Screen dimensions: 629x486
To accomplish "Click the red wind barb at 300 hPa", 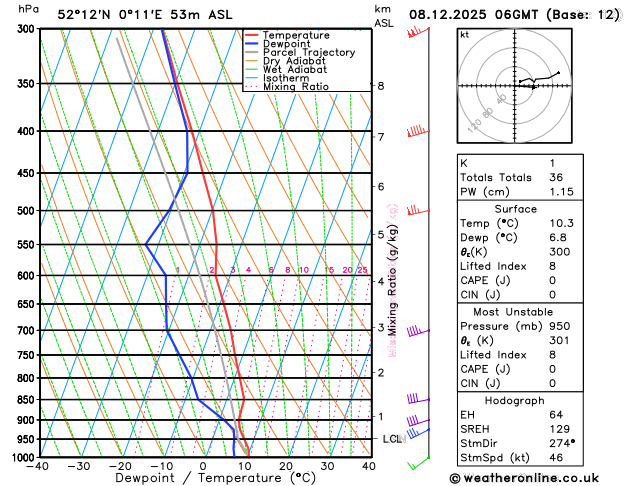I will pos(418,32).
